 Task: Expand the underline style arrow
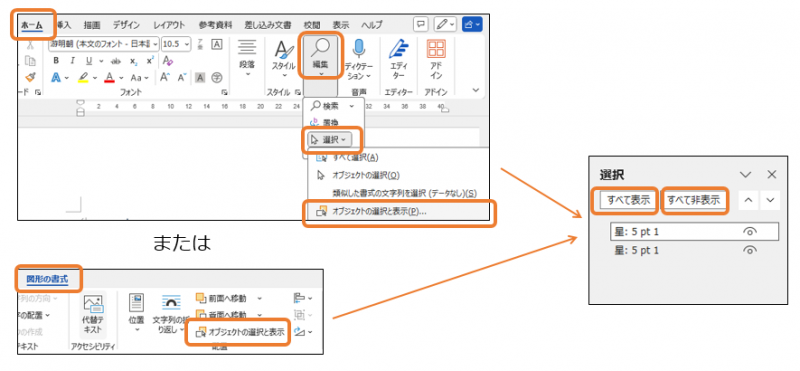click(x=101, y=61)
